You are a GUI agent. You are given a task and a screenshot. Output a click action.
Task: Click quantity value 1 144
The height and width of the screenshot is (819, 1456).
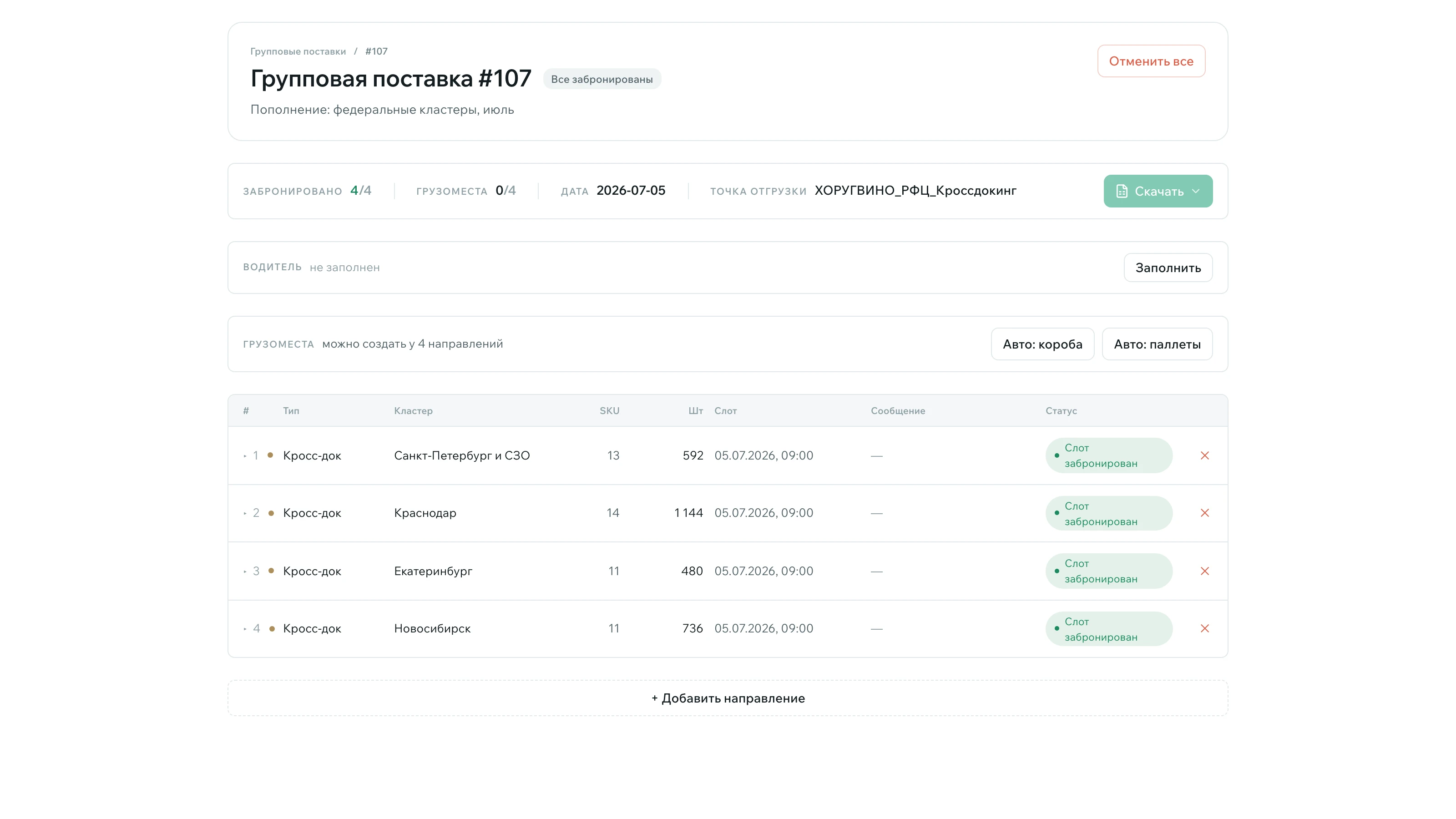pos(688,513)
